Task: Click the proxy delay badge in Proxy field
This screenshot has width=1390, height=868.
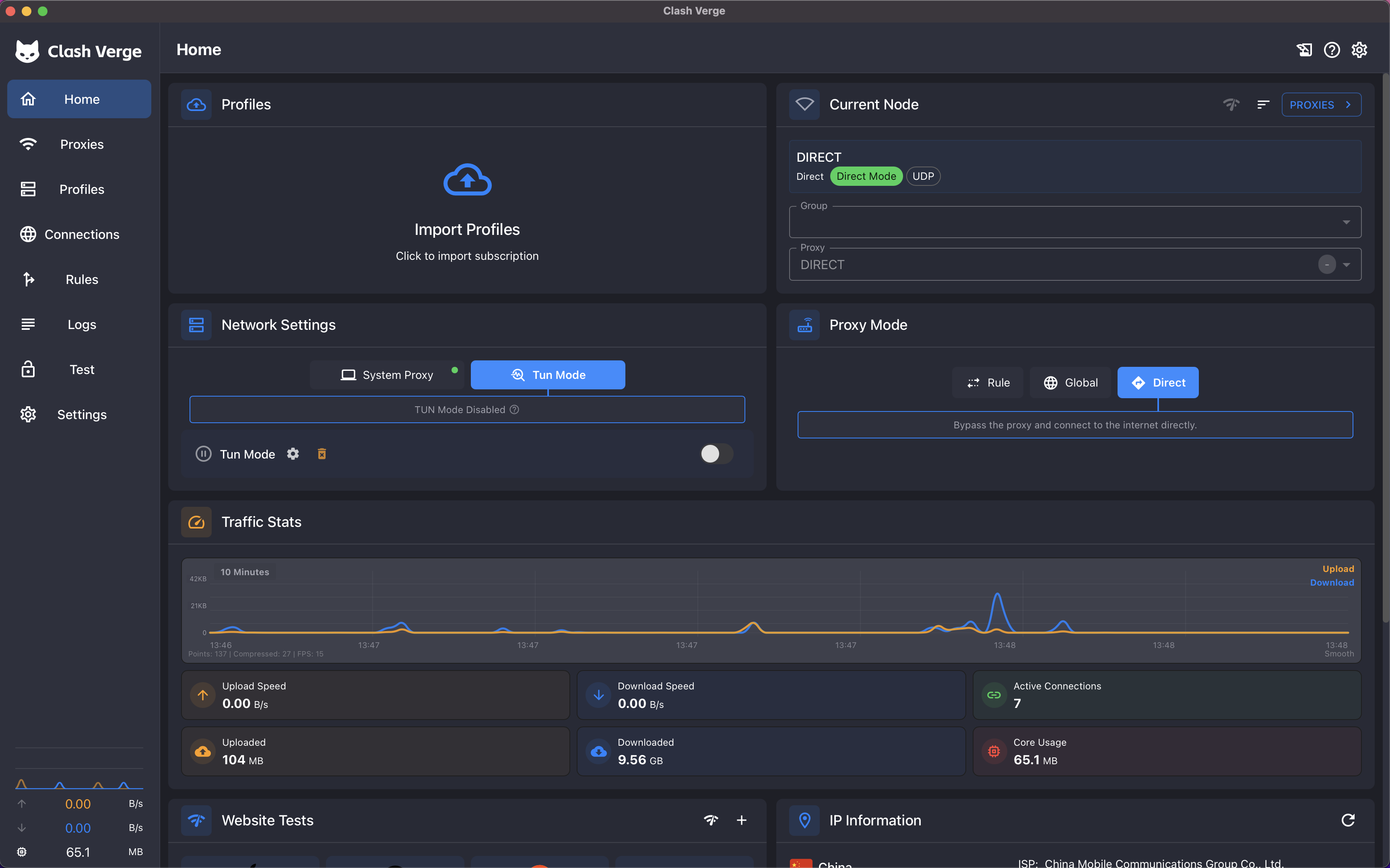Action: pyautogui.click(x=1327, y=265)
